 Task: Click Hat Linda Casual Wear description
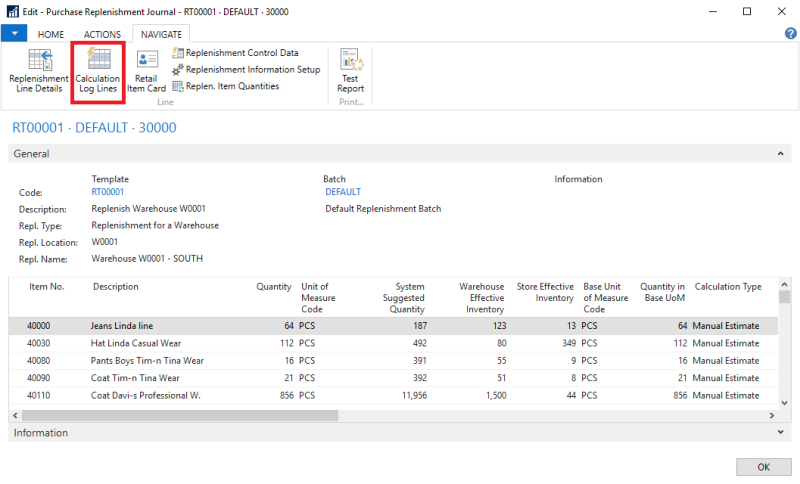pos(136,343)
